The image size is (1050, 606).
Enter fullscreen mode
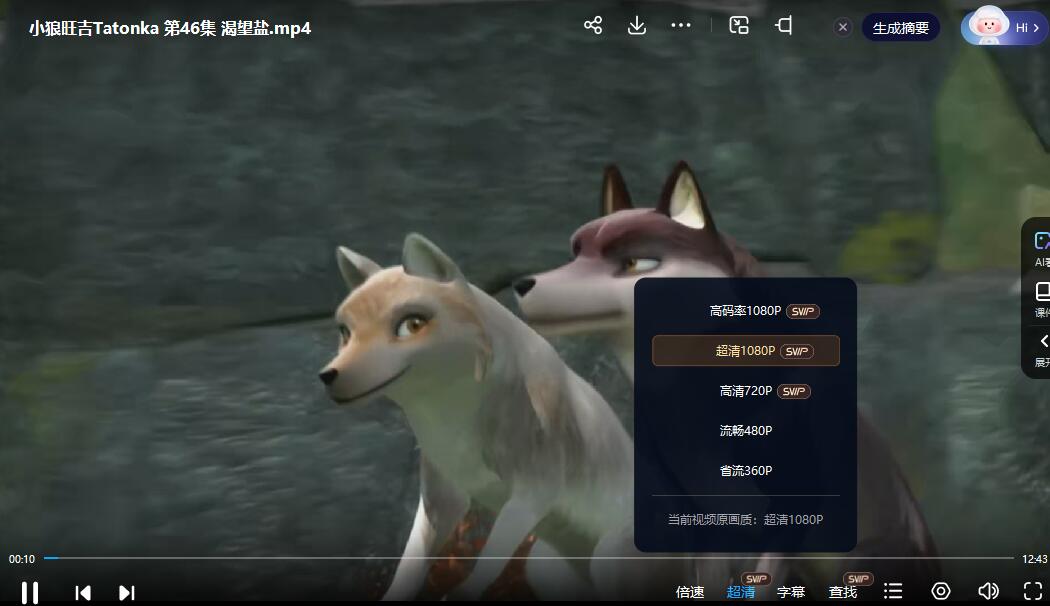click(x=1033, y=591)
